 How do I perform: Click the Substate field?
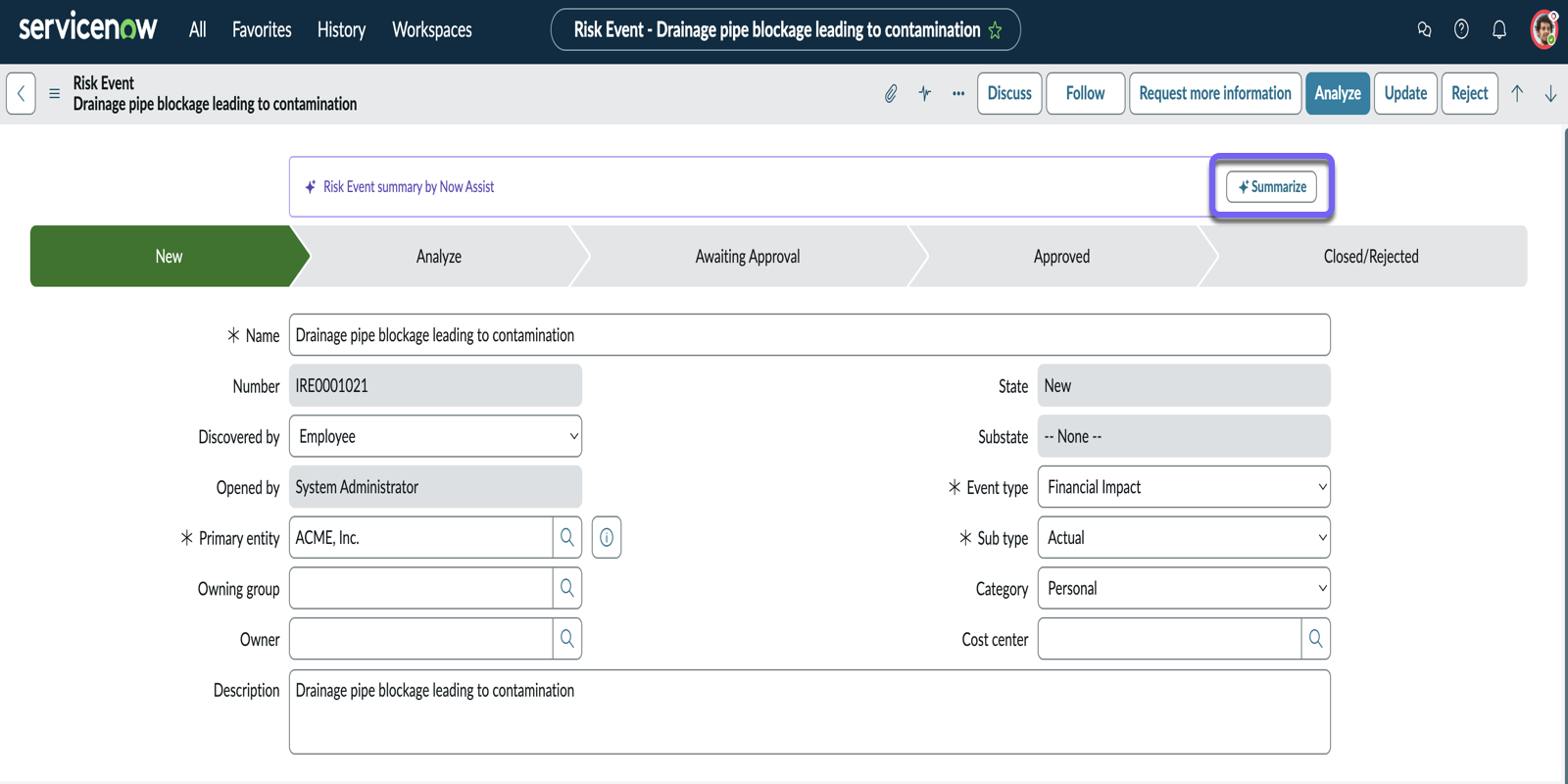(1184, 436)
